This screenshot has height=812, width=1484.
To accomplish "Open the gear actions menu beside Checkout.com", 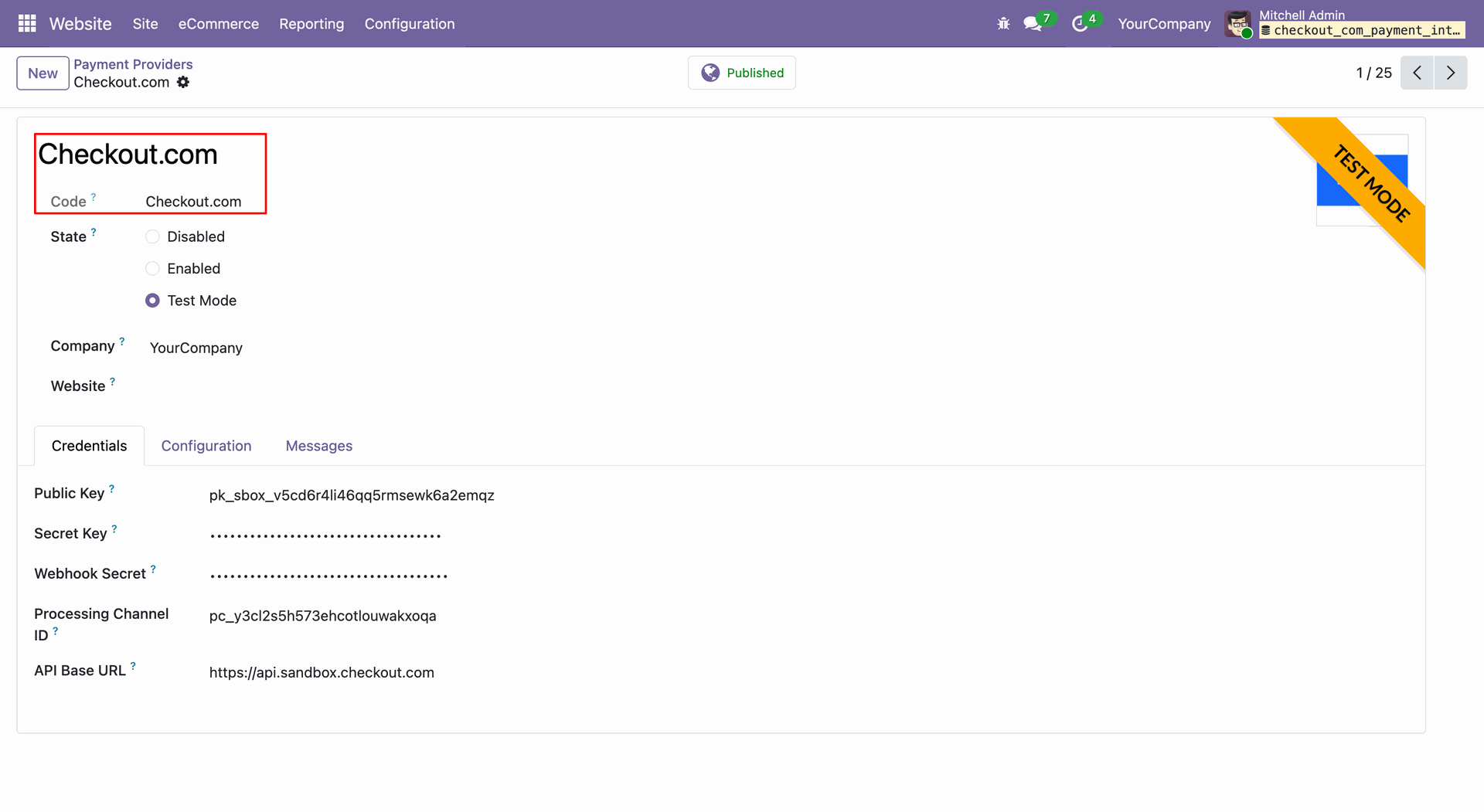I will pos(183,82).
